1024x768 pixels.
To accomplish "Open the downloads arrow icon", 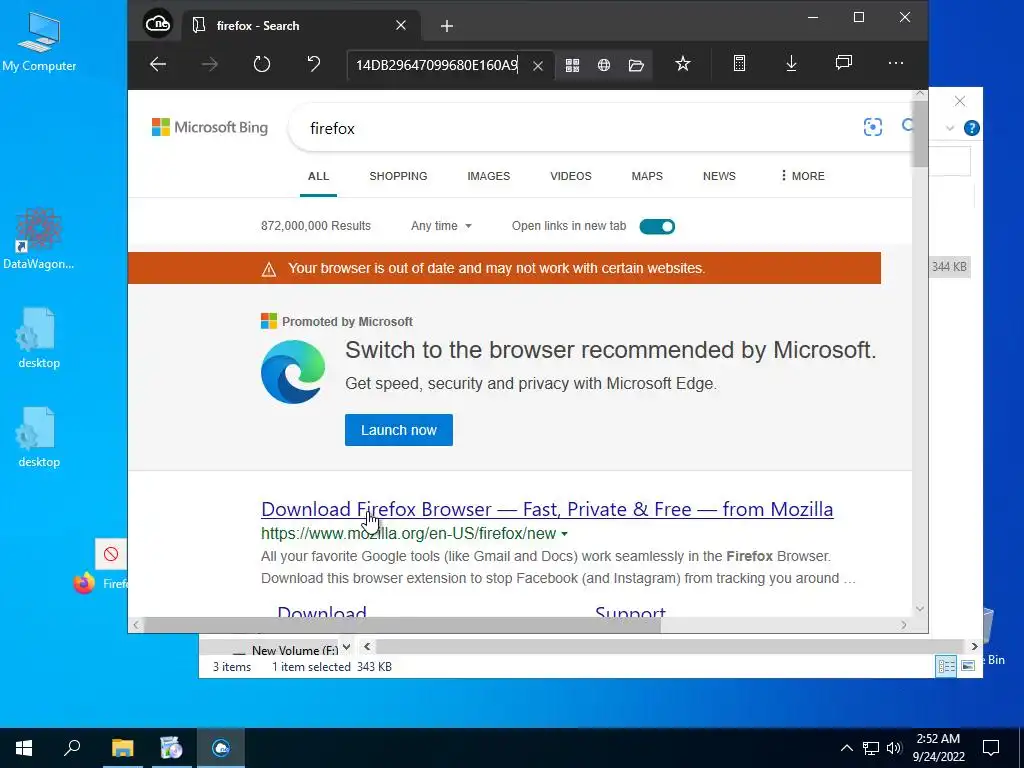I will coord(791,63).
